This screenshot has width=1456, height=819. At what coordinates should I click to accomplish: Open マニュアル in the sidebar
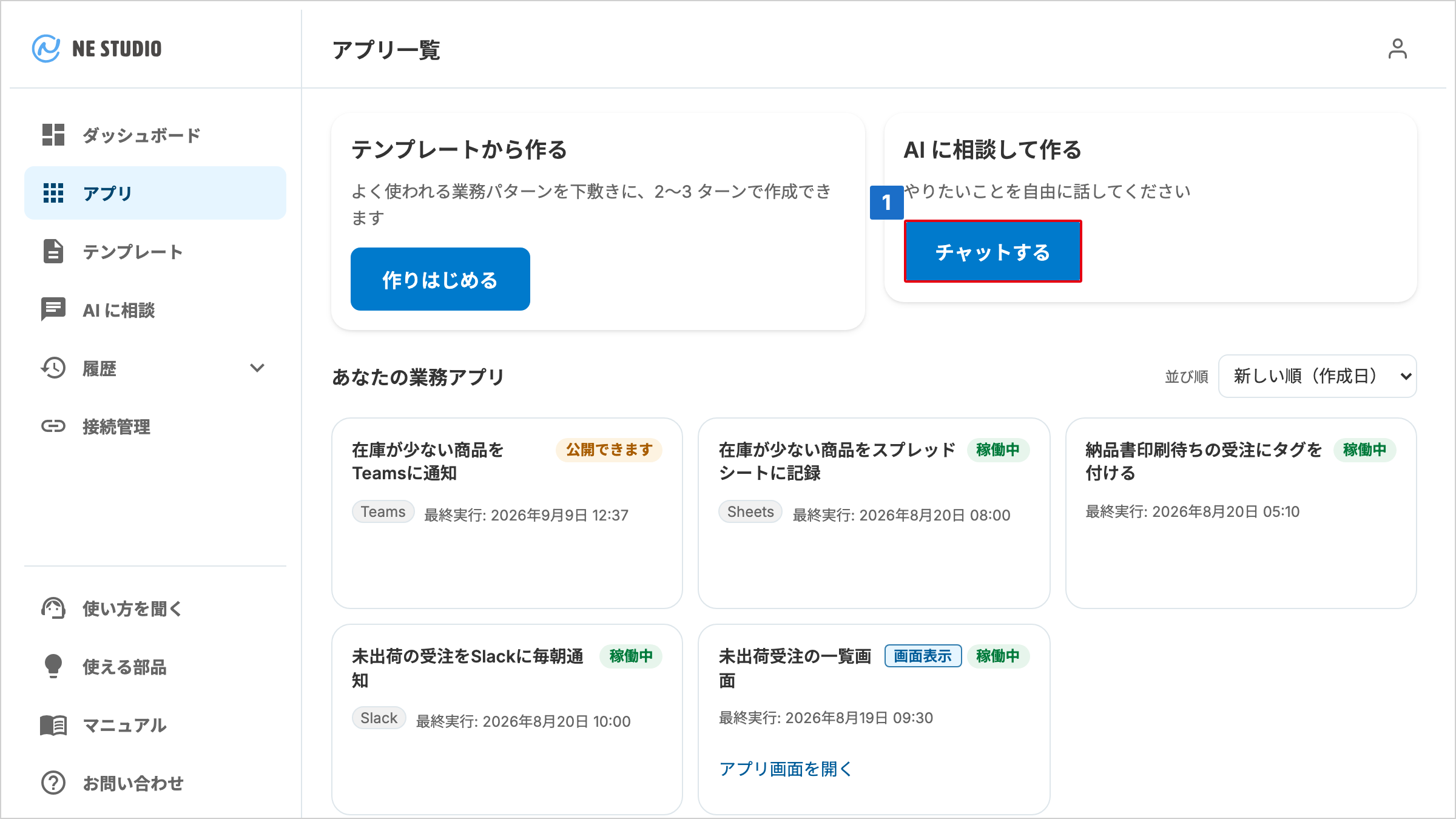pyautogui.click(x=155, y=724)
